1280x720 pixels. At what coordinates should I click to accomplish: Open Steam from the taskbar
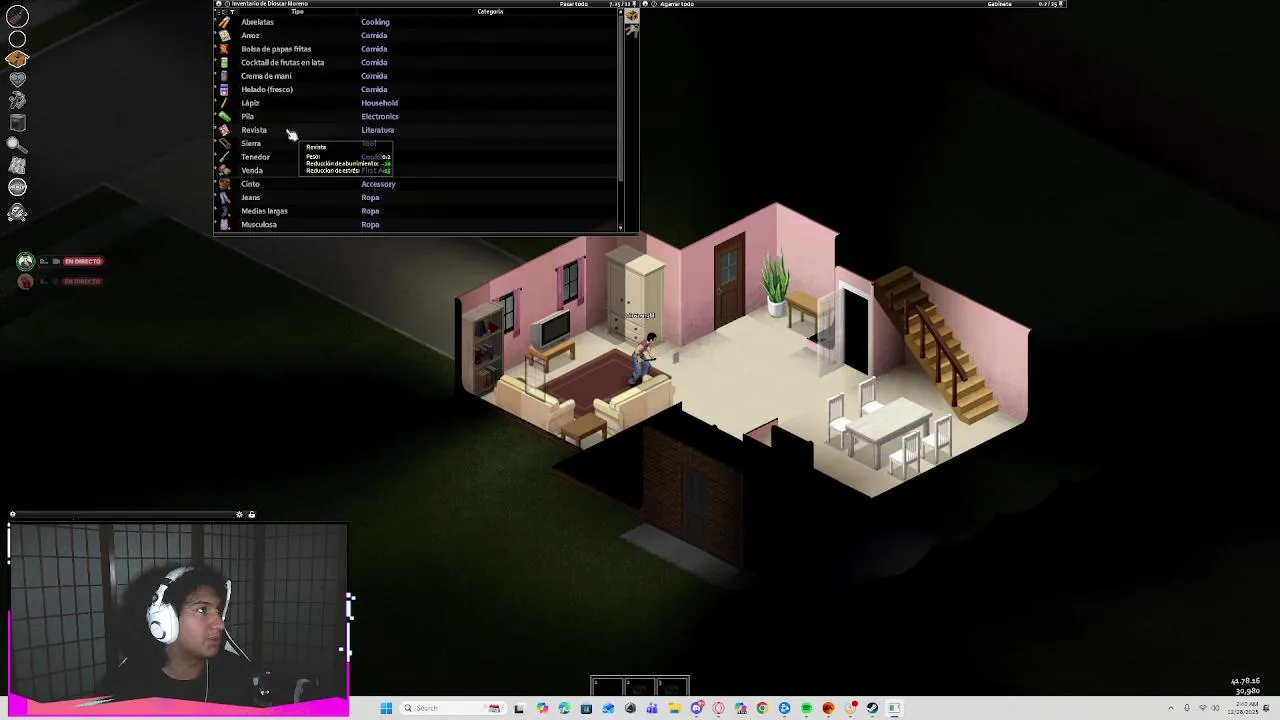pos(872,708)
